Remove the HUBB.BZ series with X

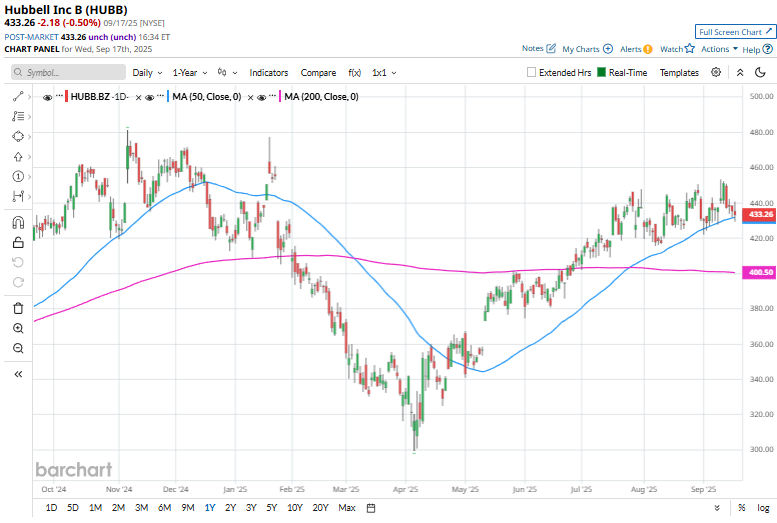(x=139, y=97)
